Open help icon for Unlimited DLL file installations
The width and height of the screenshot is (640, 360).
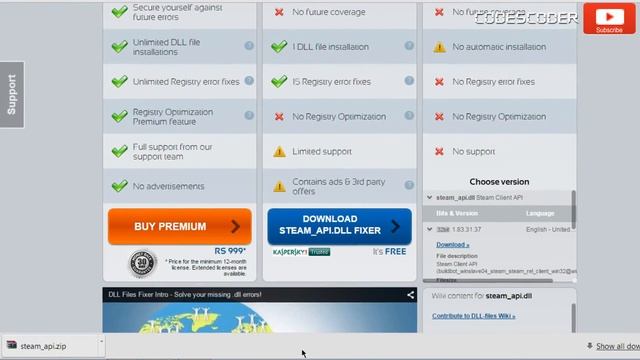249,46
